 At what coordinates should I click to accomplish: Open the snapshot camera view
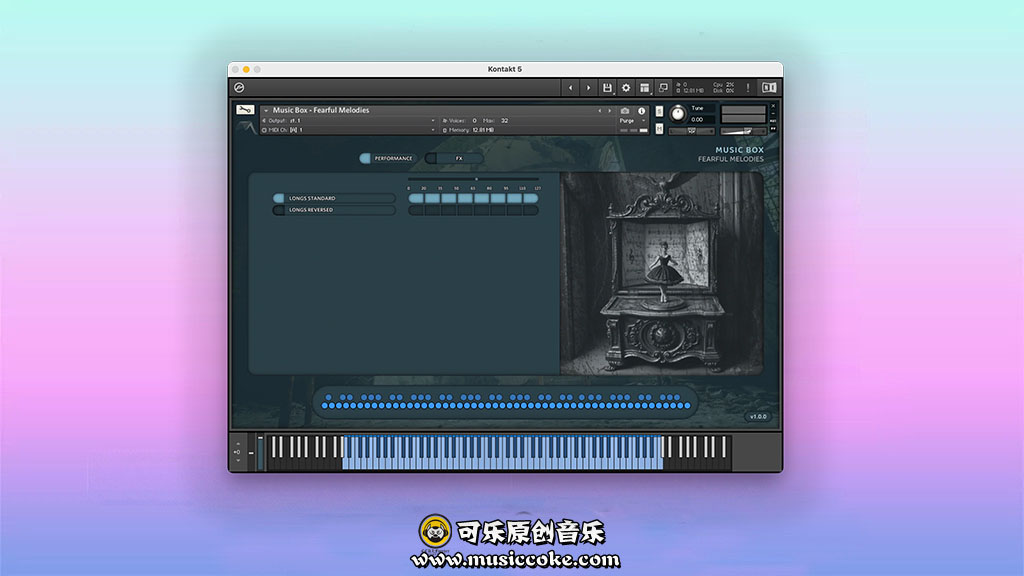tap(625, 111)
